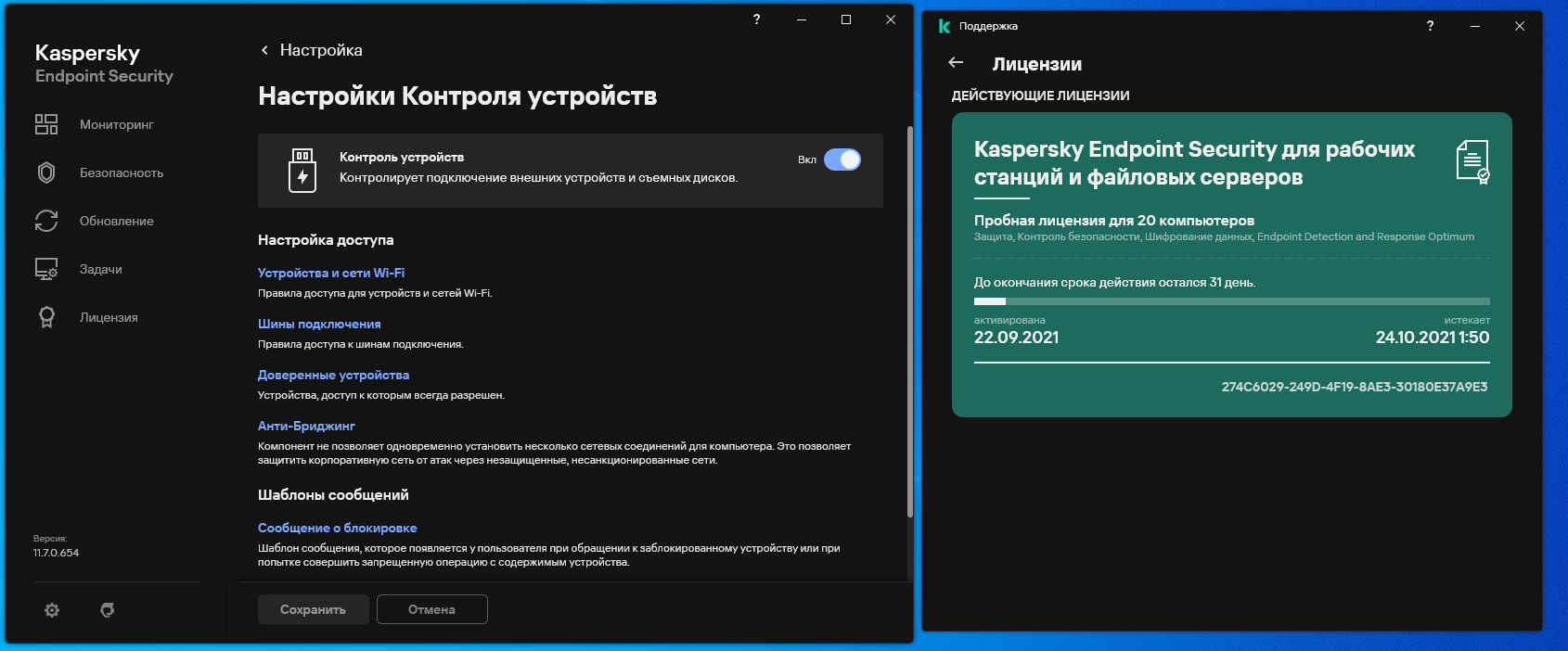Screen dimensions: 1568x651
Task: Minimize the Поддержка window
Action: tap(1474, 26)
